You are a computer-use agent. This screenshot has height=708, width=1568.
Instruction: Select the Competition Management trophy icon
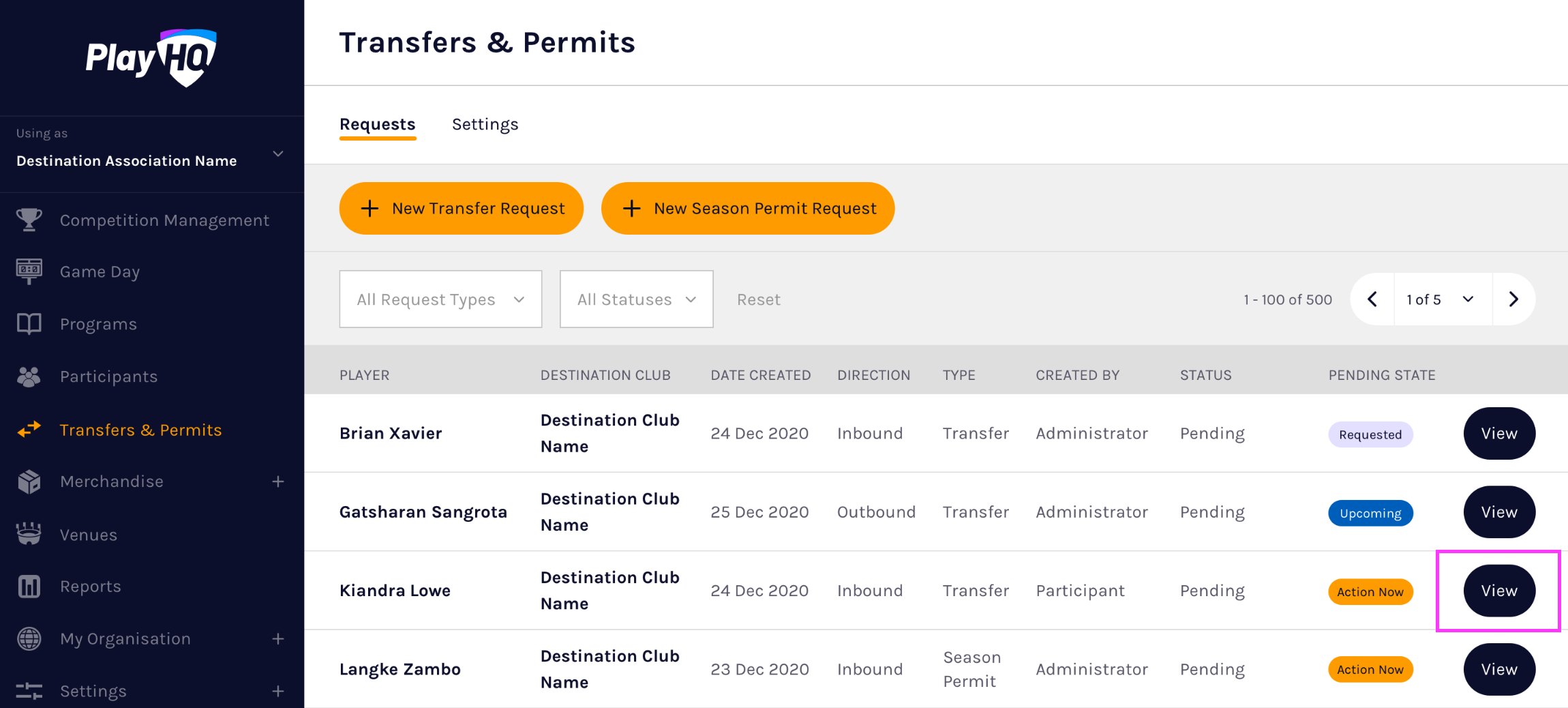click(28, 220)
